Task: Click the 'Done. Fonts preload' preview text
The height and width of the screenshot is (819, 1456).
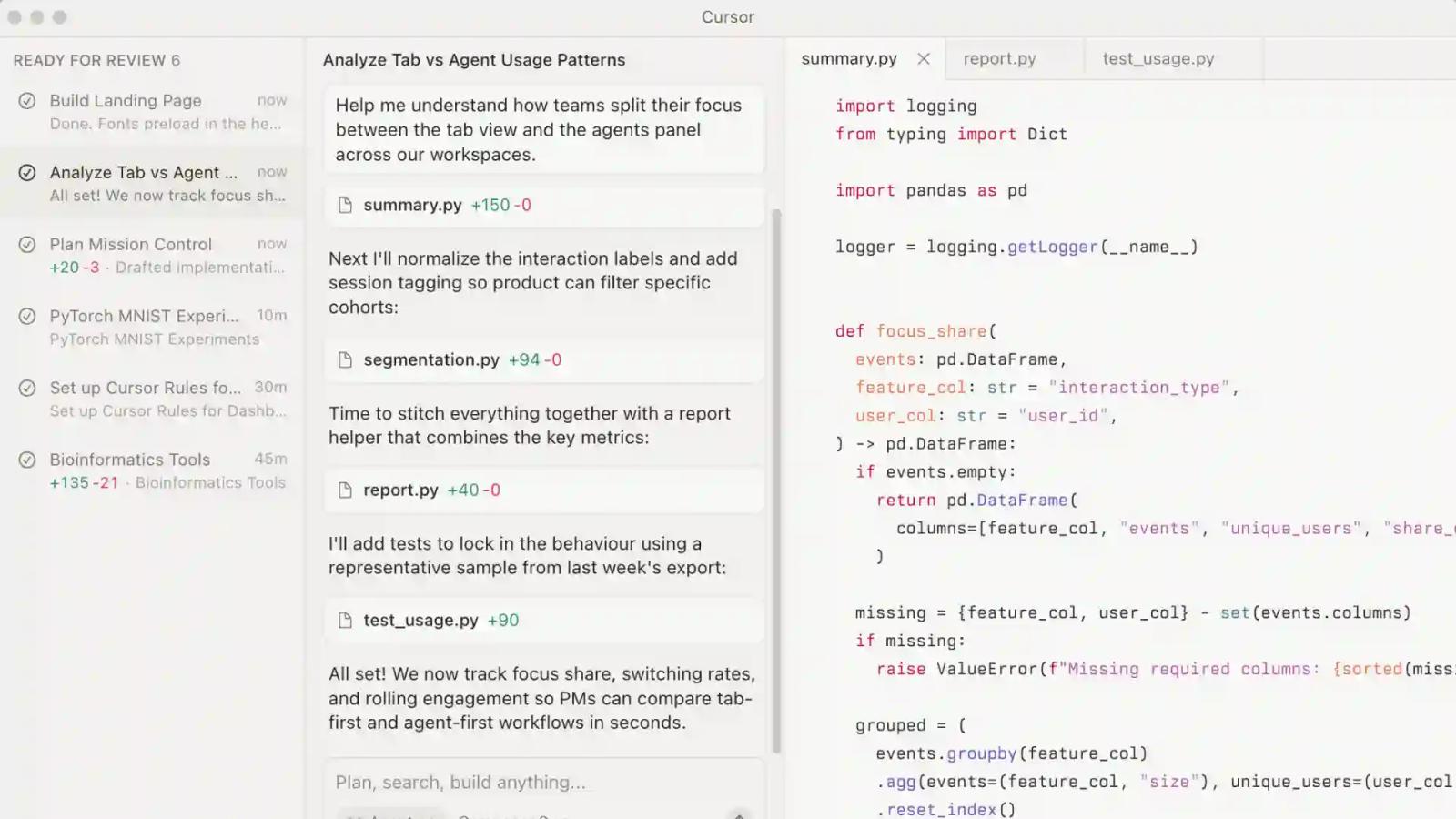Action: coord(166,124)
